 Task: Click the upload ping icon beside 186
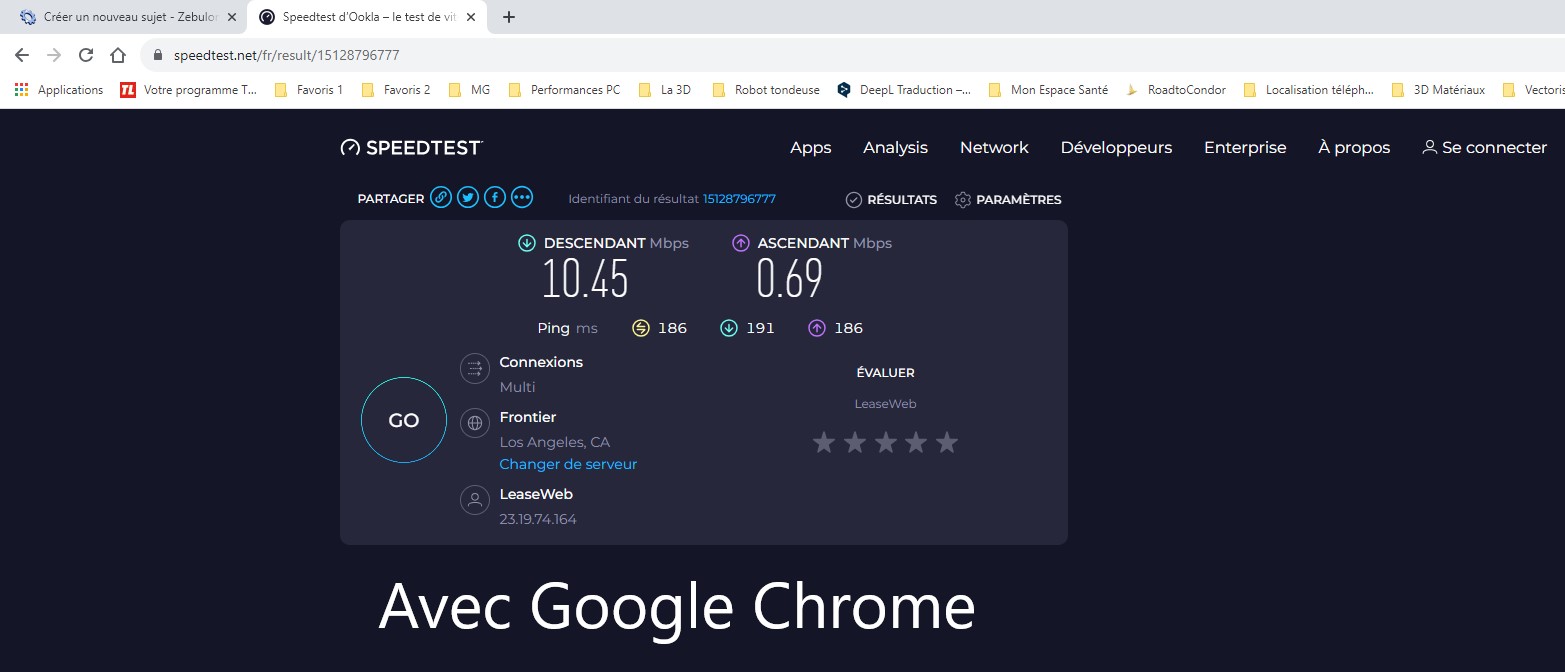(817, 328)
